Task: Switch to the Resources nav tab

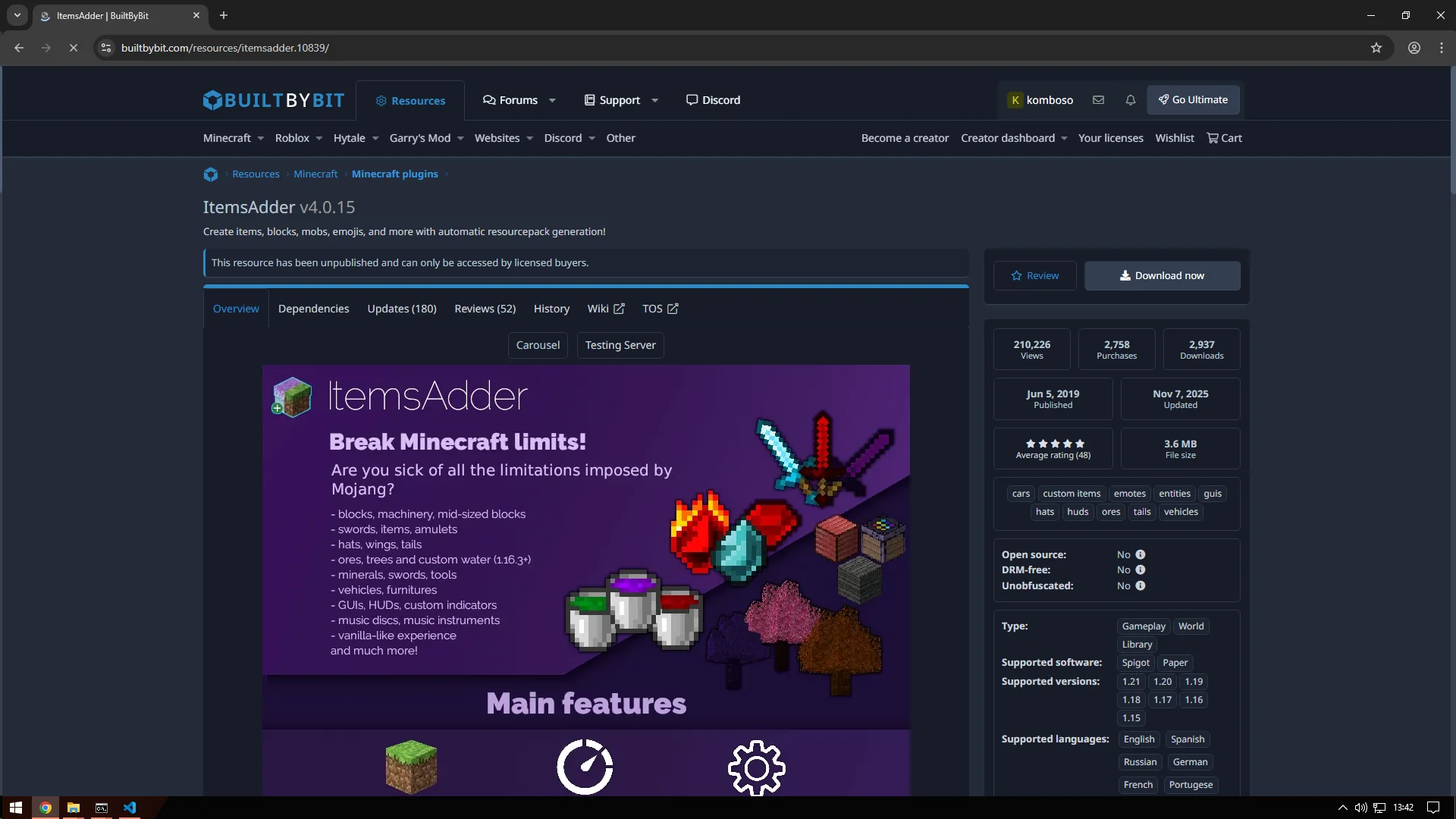Action: (x=410, y=101)
